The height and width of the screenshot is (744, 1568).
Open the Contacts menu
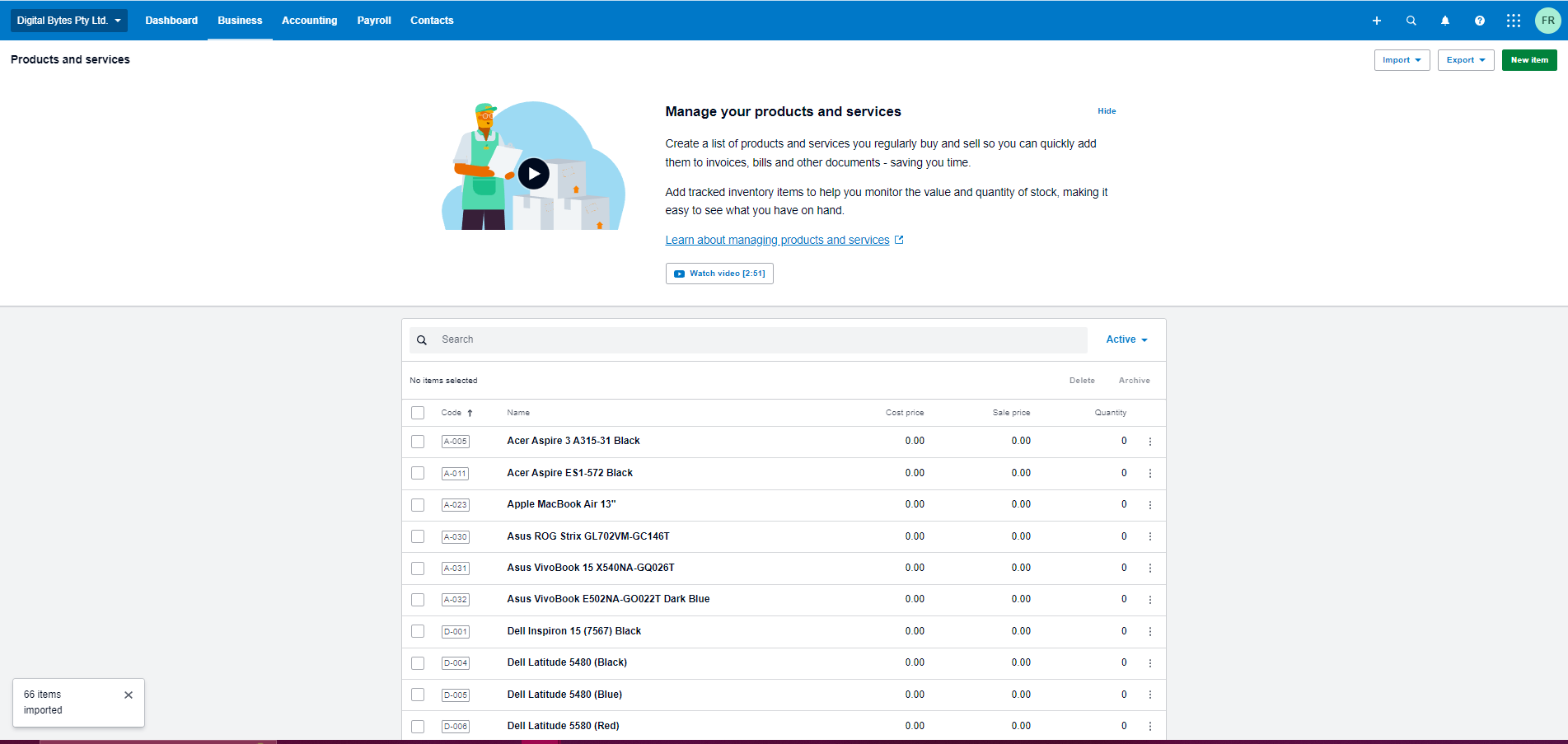click(432, 21)
